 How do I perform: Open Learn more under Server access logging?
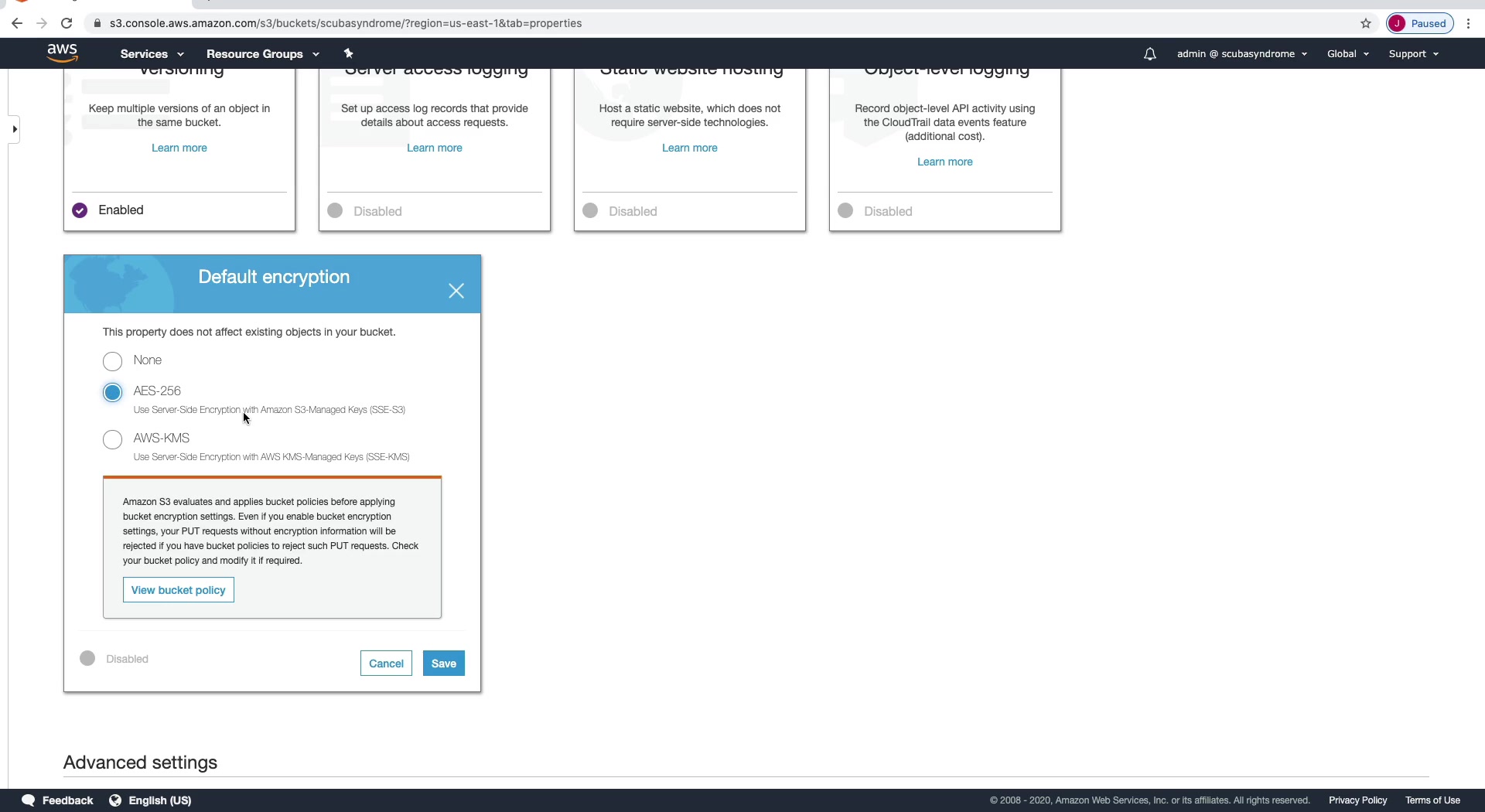click(435, 148)
